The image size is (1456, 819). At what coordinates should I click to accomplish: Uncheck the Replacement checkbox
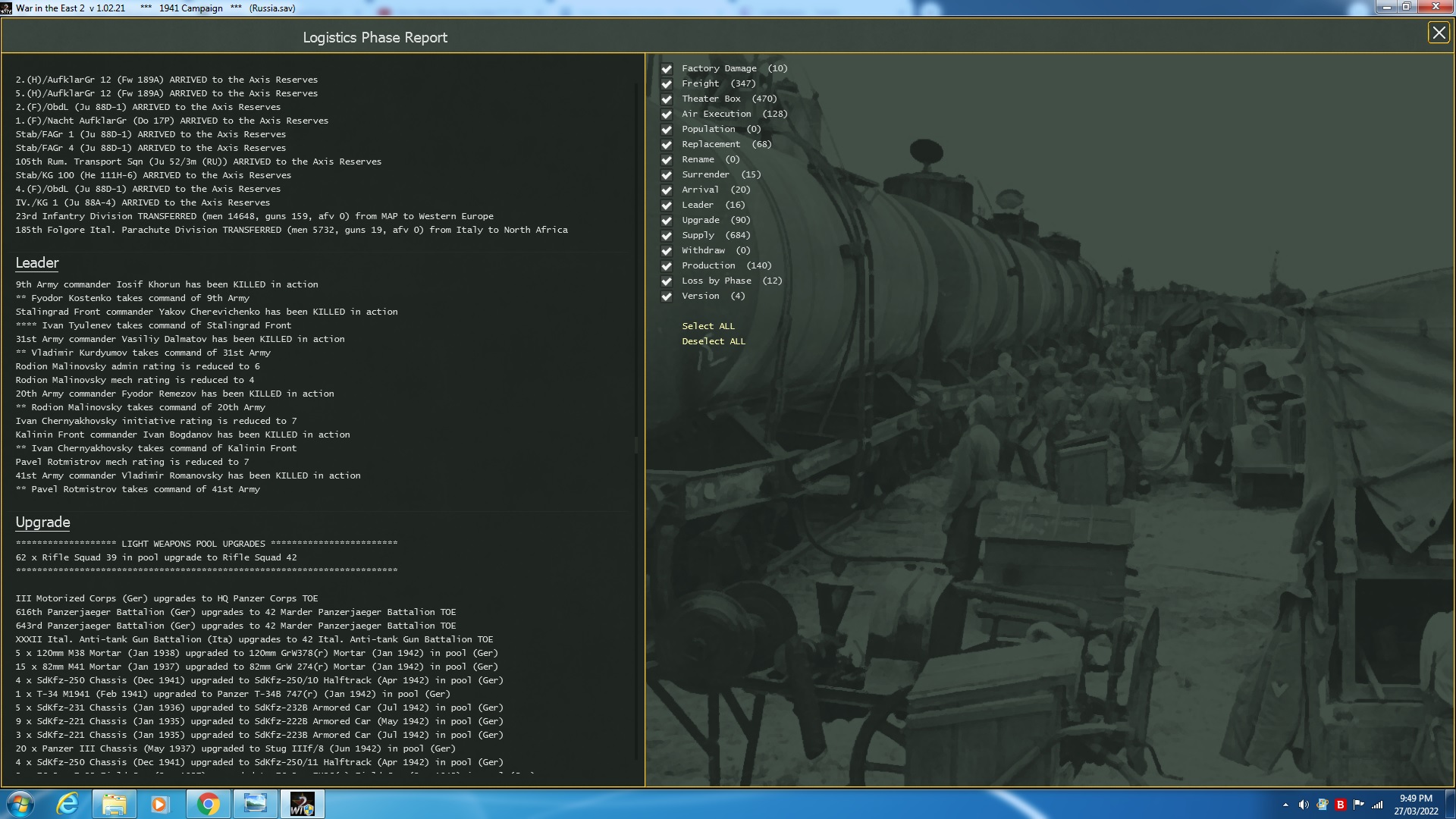tap(667, 145)
